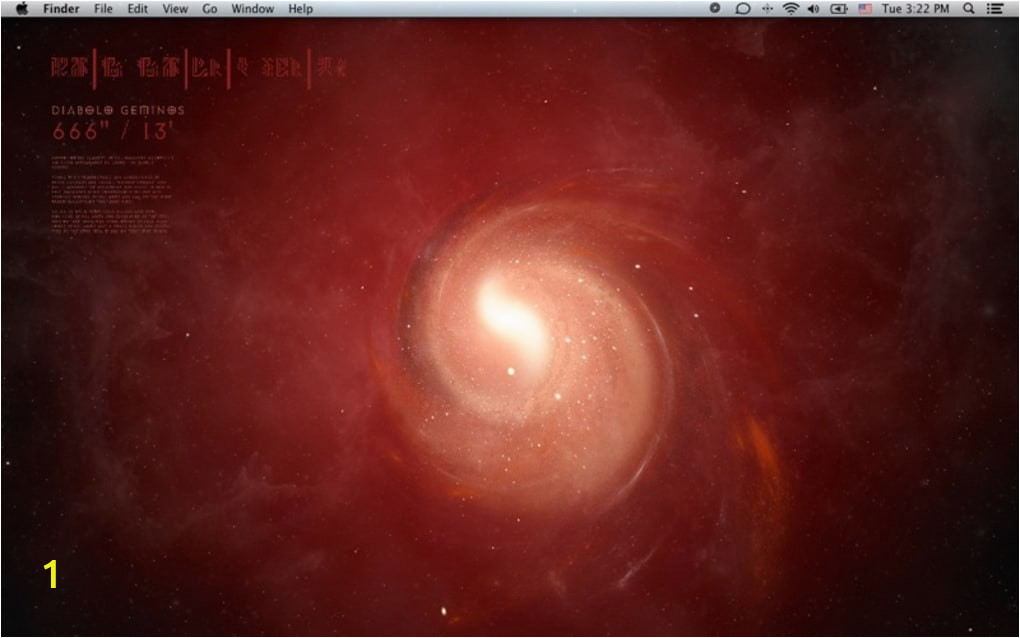Open the Go menu
The image size is (1020, 638).
pyautogui.click(x=209, y=8)
